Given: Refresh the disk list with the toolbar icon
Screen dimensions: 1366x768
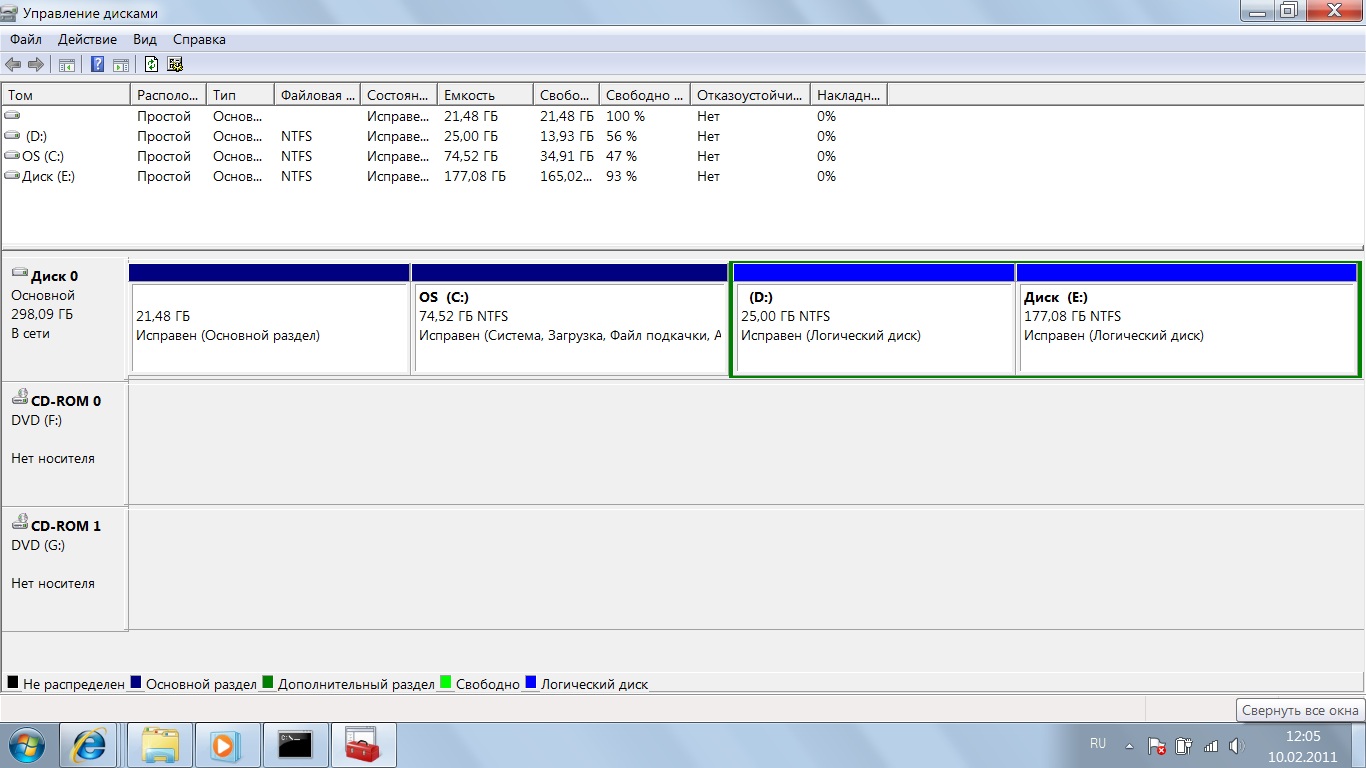Looking at the screenshot, I should [x=151, y=64].
